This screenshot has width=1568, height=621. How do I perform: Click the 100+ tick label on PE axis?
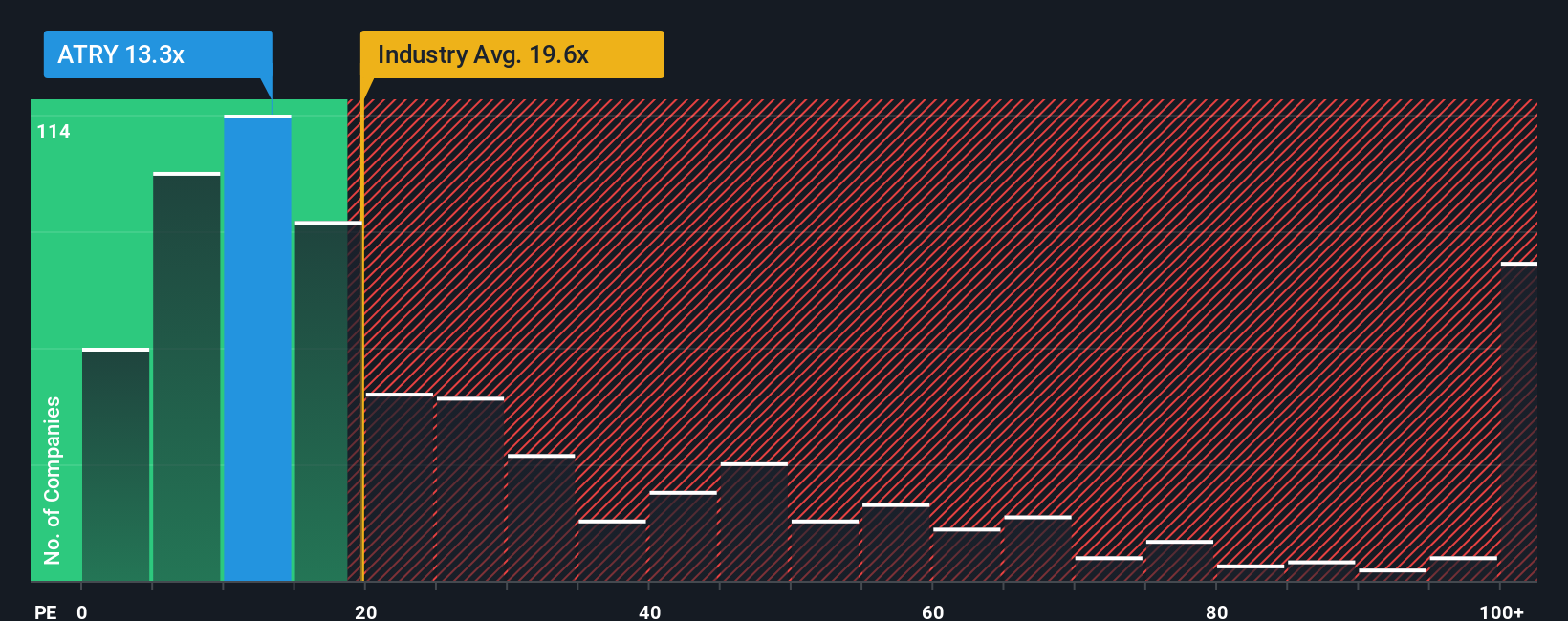(x=1501, y=612)
